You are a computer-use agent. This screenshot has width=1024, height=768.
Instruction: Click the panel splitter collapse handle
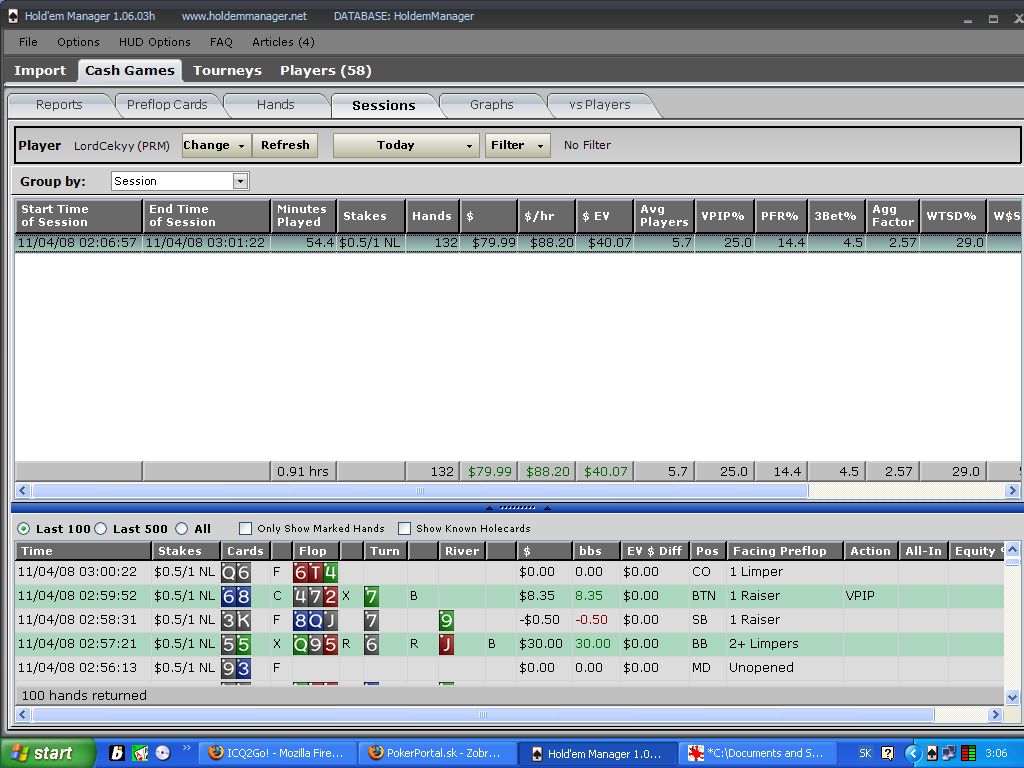tap(517, 507)
